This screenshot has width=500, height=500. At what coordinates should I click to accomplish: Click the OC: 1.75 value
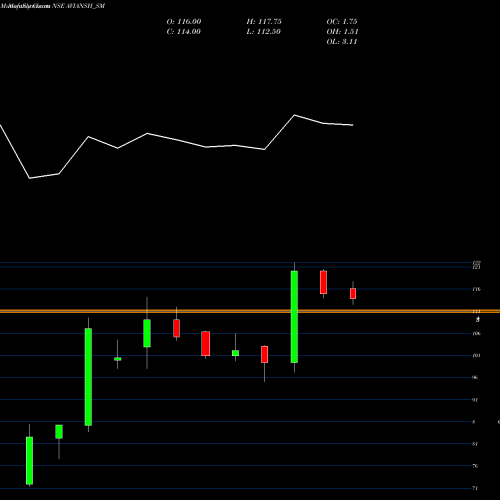point(342,22)
